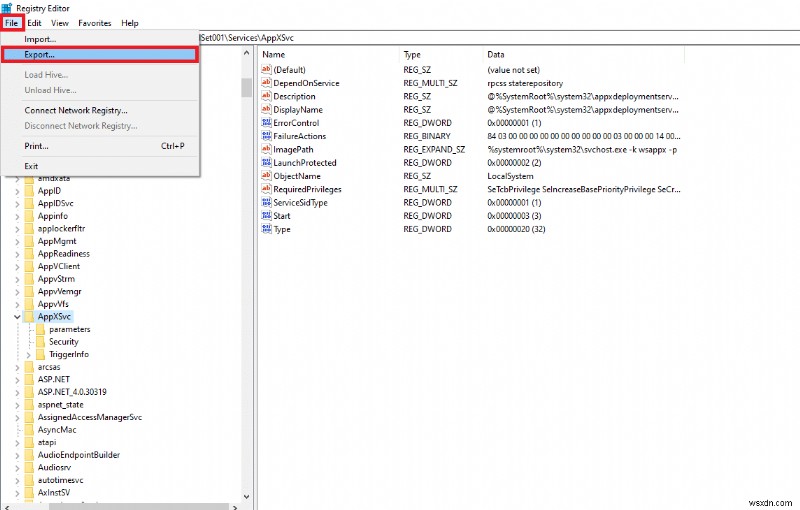Viewport: 800px width, 510px height.
Task: Expand the AppID key
Action: [17, 191]
